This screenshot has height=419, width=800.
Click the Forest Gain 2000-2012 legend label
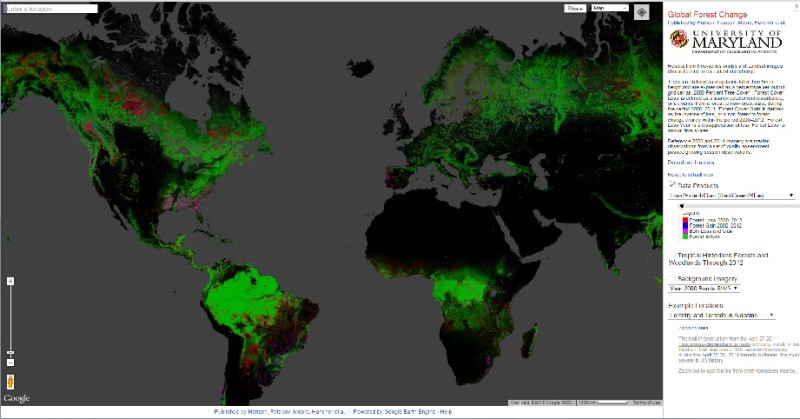coord(715,226)
